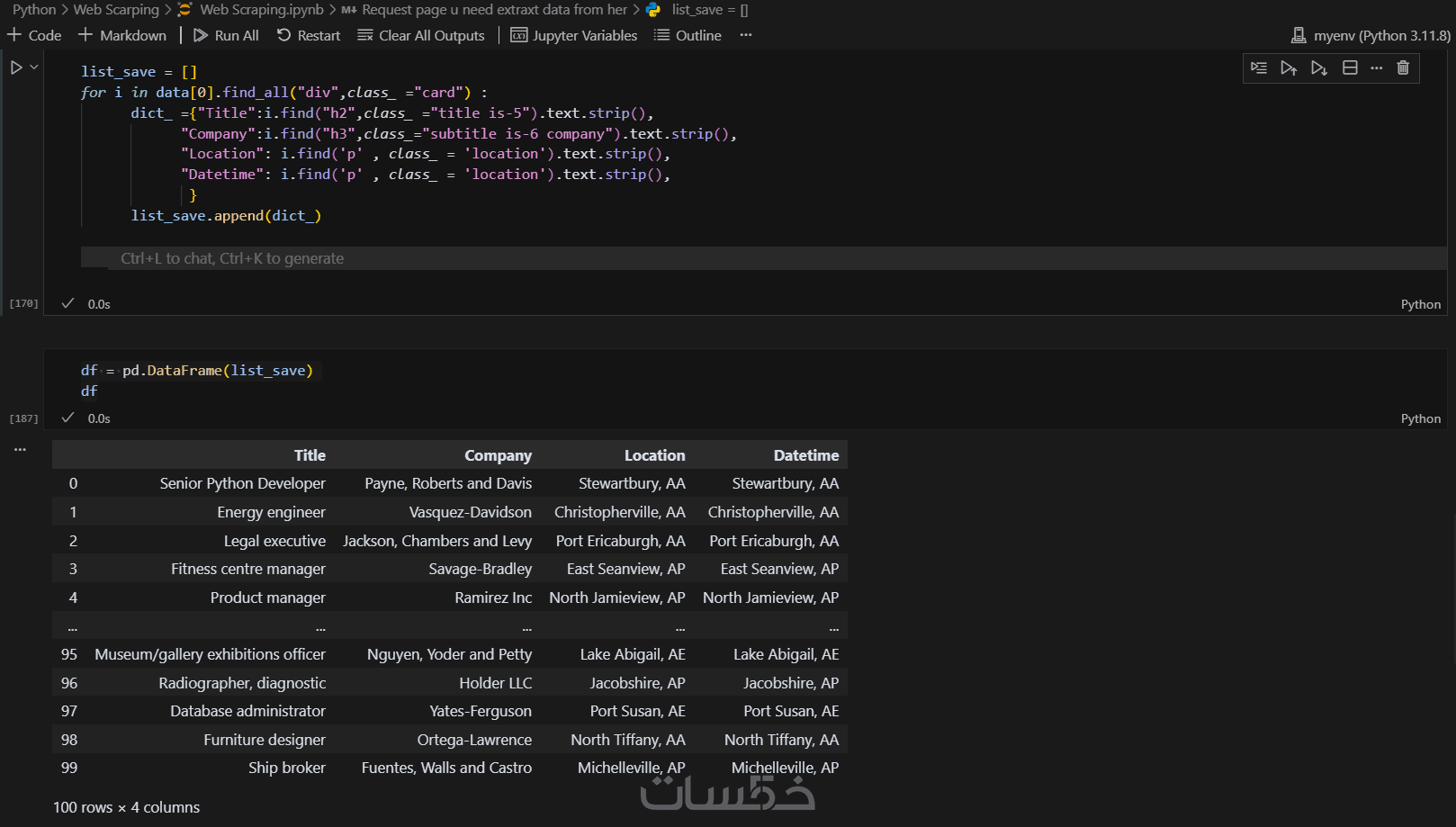Expand the run cell options chevron
1456x827 pixels.
pos(34,67)
